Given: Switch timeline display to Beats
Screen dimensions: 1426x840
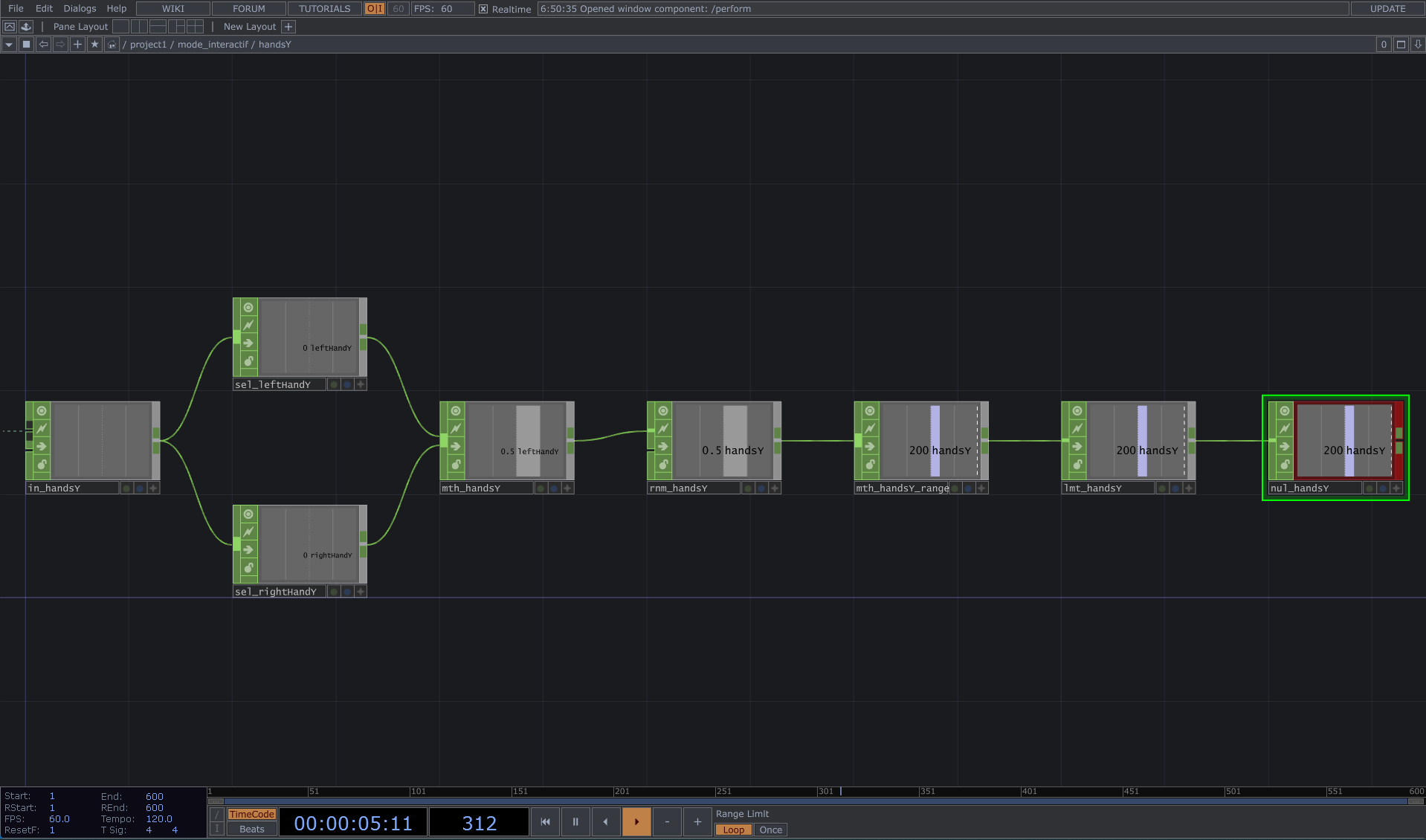Looking at the screenshot, I should coord(251,830).
